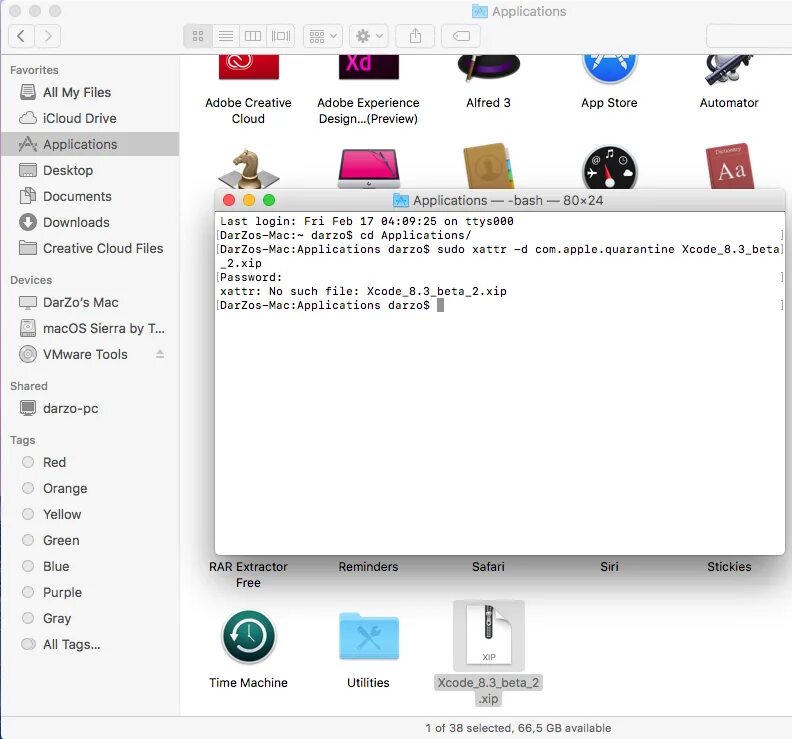Select the Adobe Experience Design app icon
This screenshot has height=739, width=792.
368,67
